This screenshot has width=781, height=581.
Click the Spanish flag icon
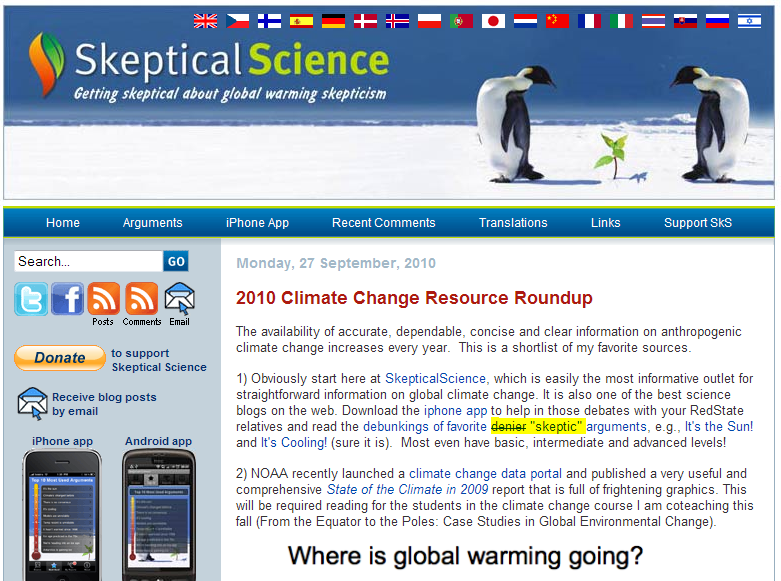click(301, 20)
